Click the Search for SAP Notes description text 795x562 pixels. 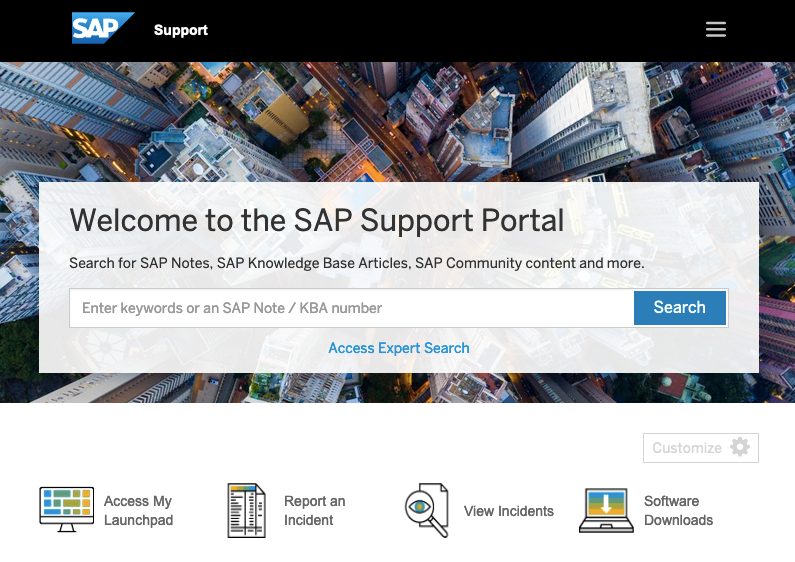356,263
